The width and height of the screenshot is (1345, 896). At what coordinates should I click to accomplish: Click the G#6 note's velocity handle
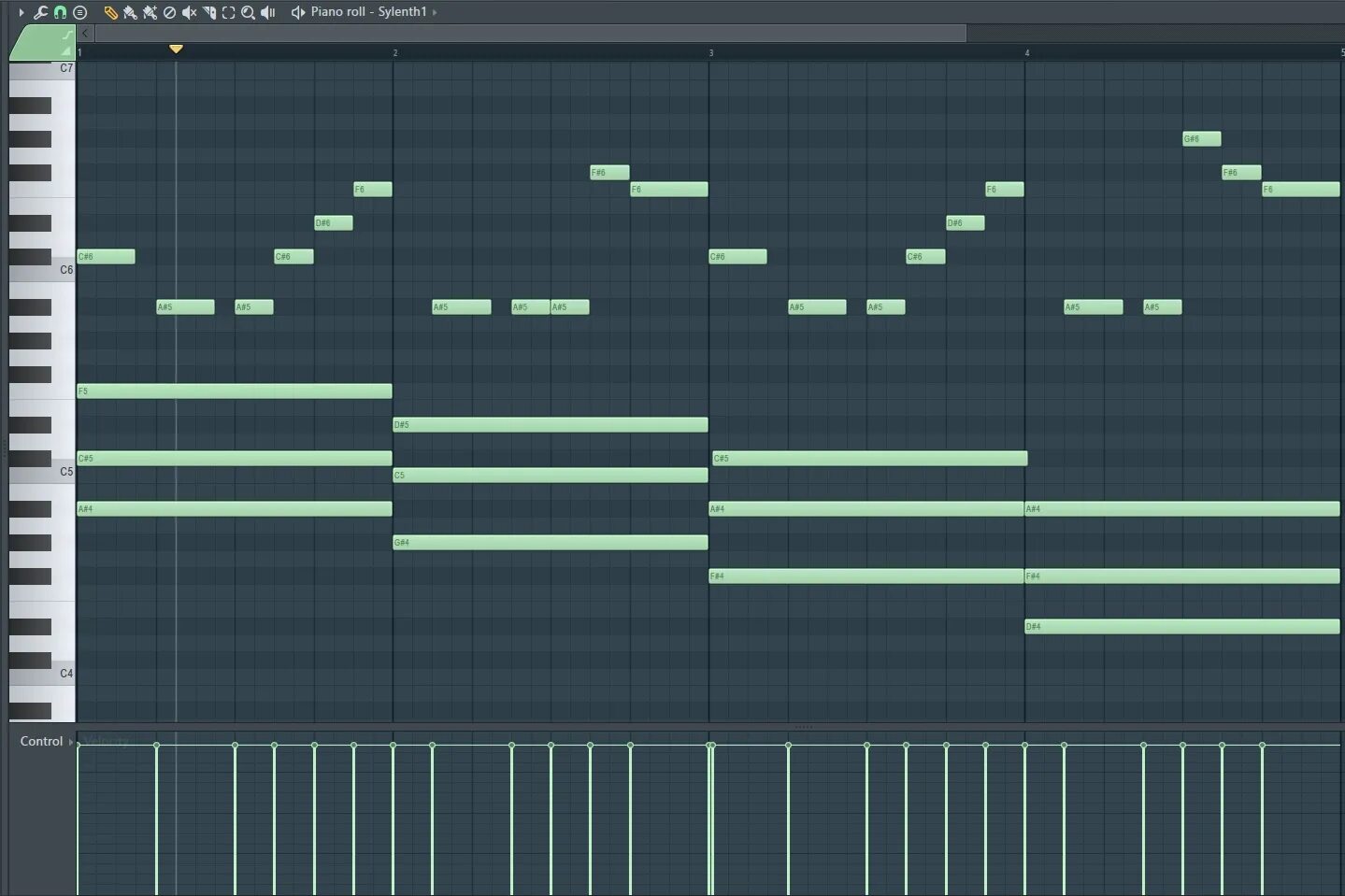(1182, 746)
